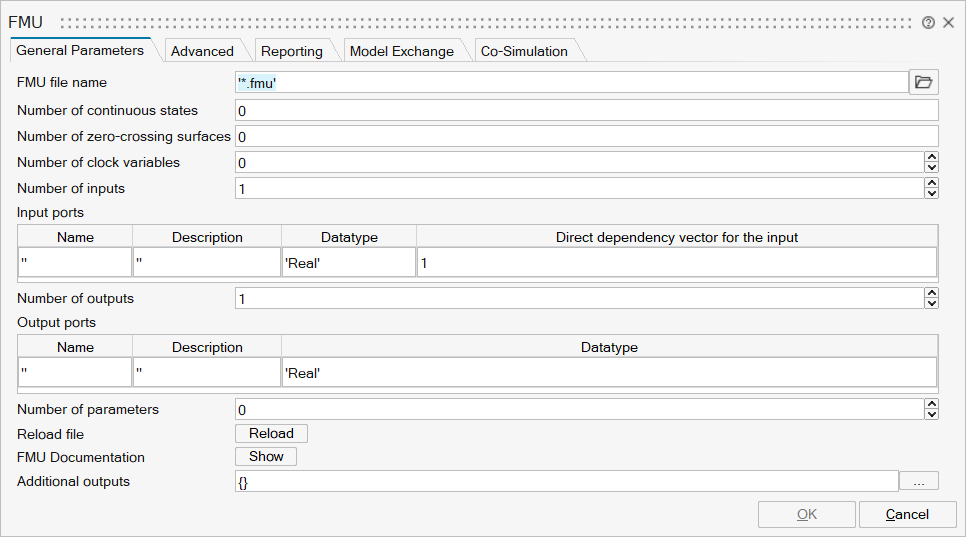This screenshot has width=966, height=537.
Task: Edit the Number of continuous states field
Action: click(x=586, y=111)
